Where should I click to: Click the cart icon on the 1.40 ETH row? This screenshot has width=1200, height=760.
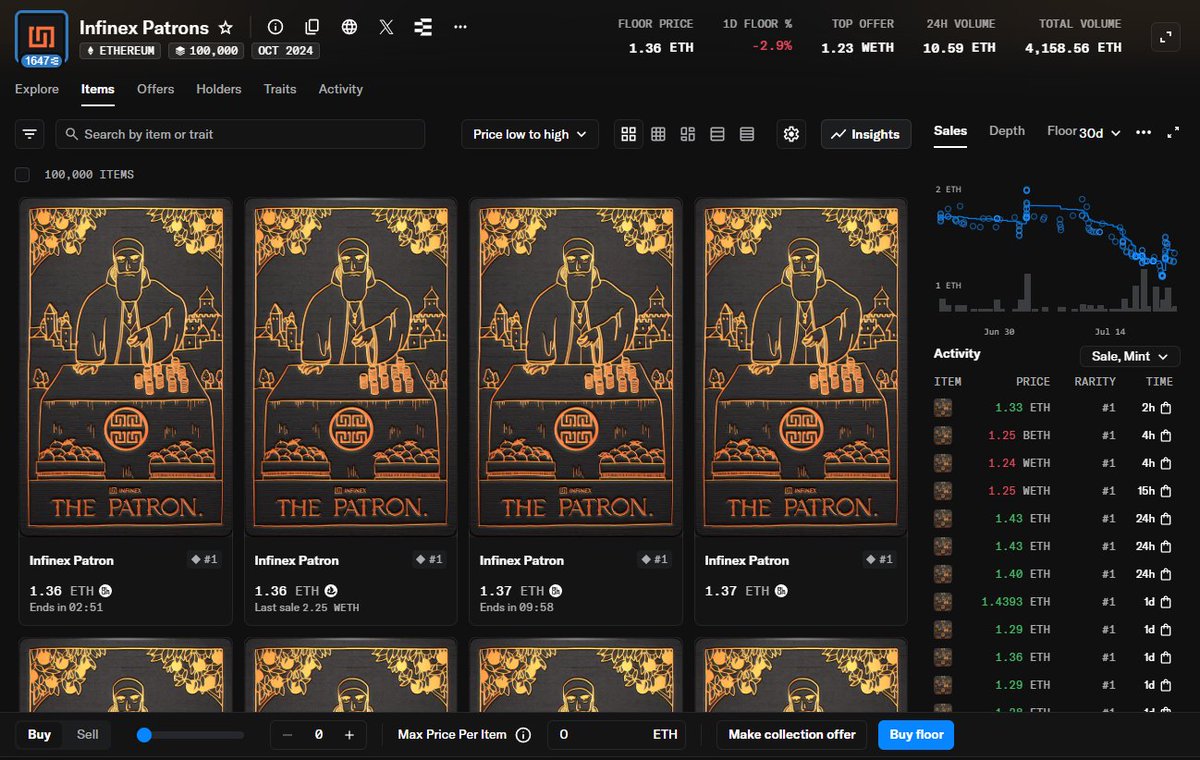pyautogui.click(x=1166, y=574)
